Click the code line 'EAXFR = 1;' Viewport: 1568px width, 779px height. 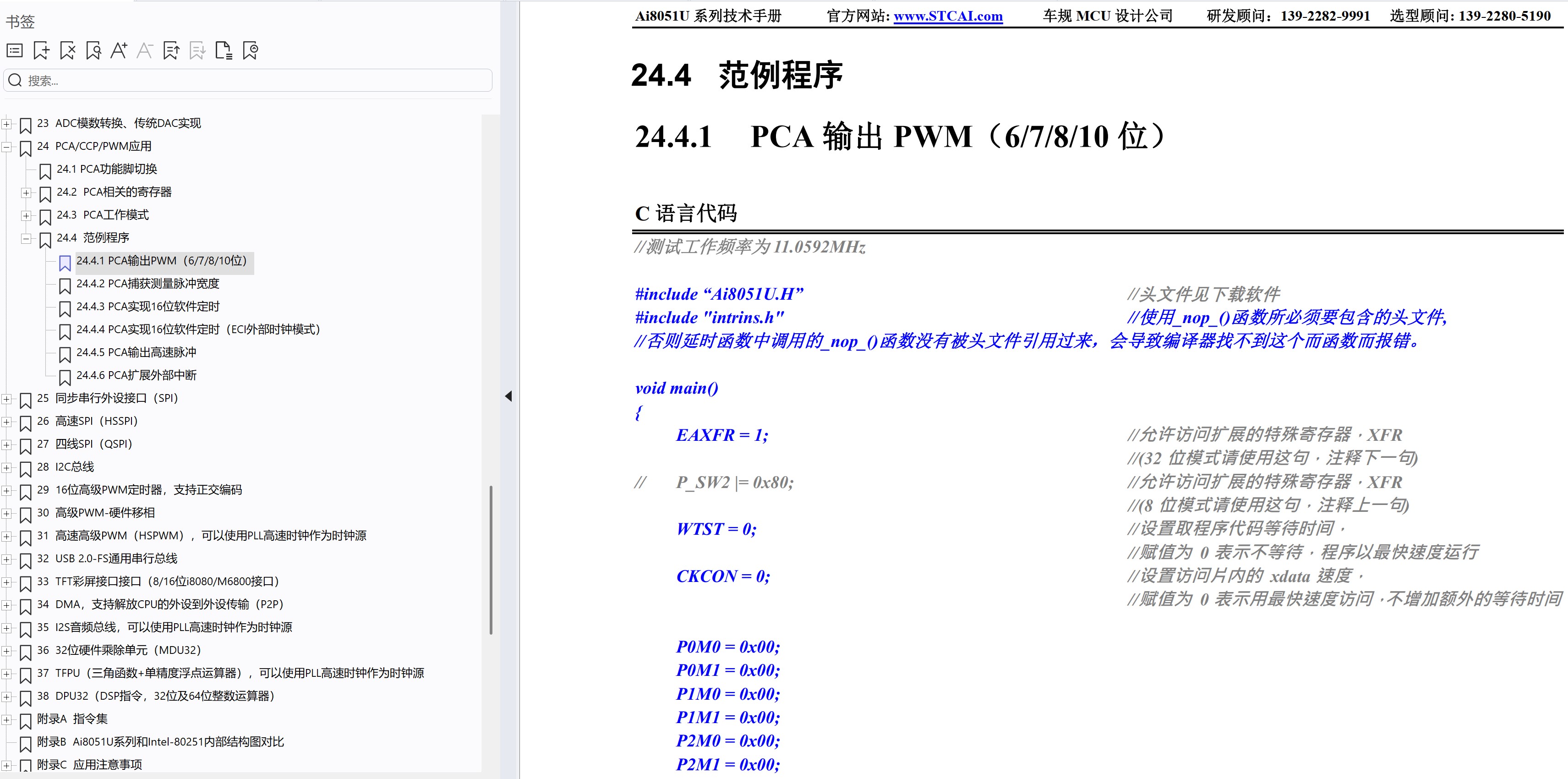[x=722, y=435]
